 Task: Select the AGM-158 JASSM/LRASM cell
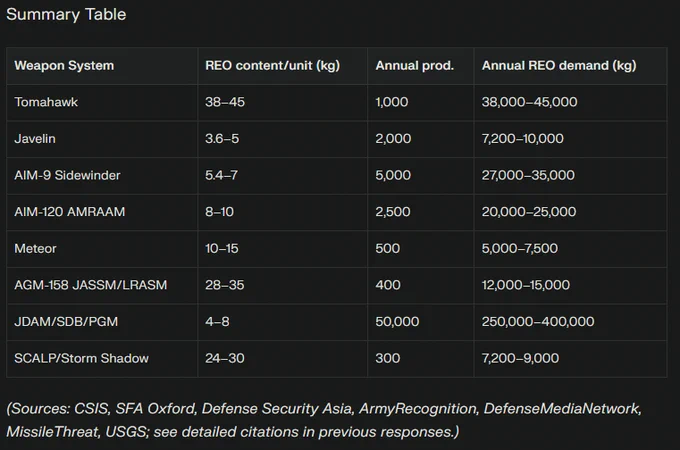coord(91,285)
